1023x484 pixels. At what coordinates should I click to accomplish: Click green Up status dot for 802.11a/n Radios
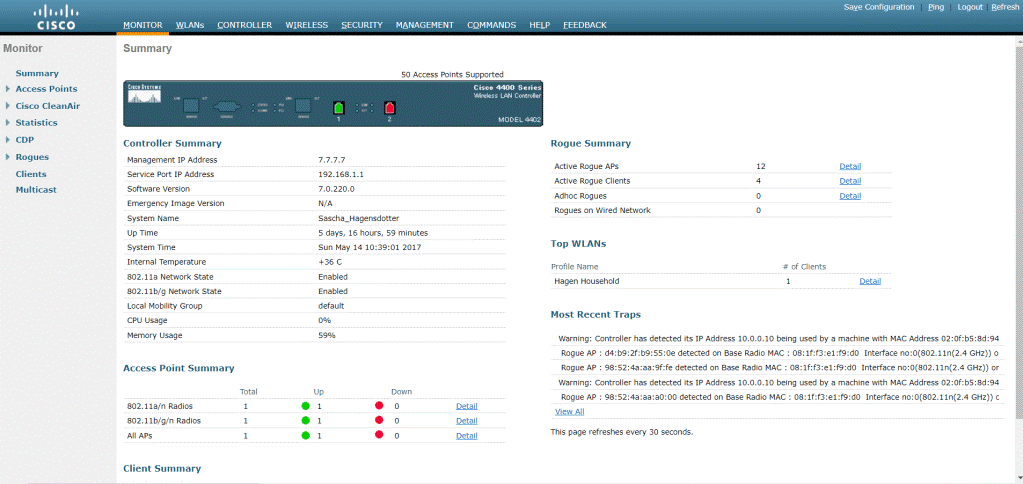point(306,406)
